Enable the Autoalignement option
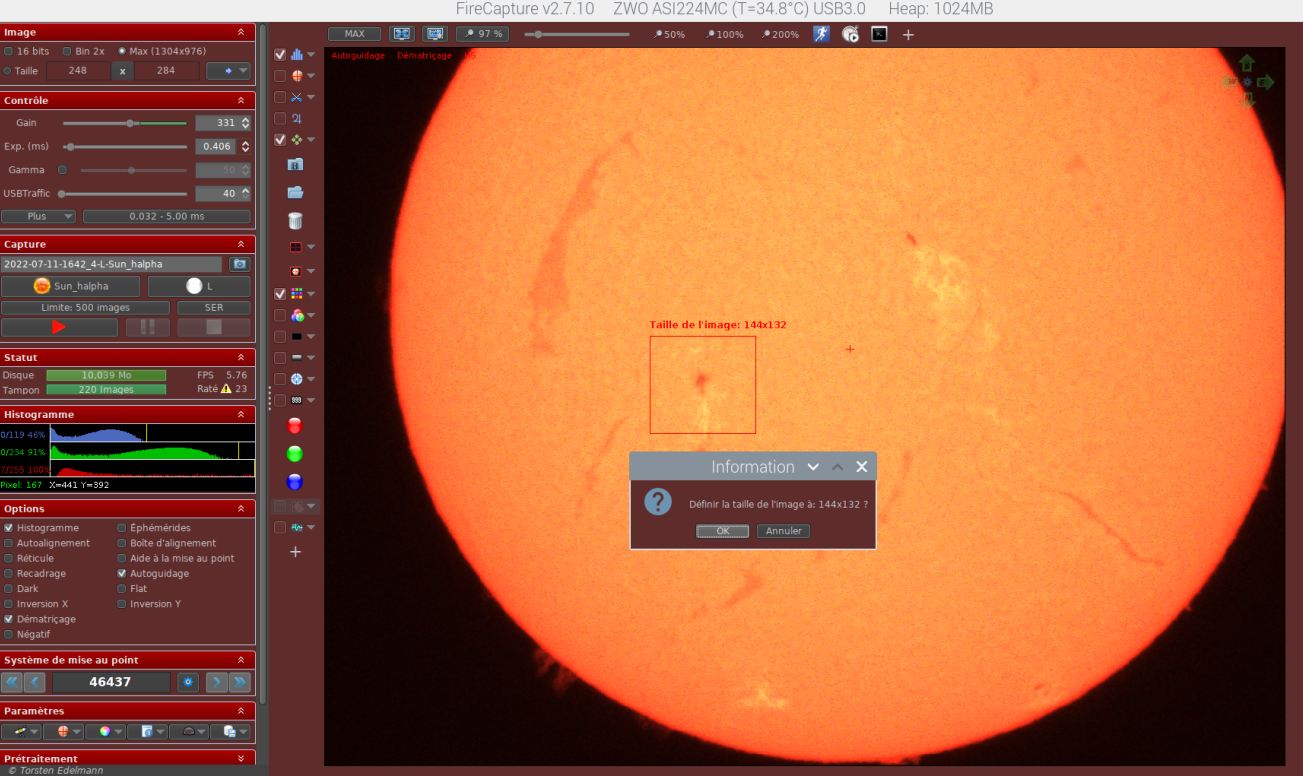The width and height of the screenshot is (1303, 776). click(9, 543)
